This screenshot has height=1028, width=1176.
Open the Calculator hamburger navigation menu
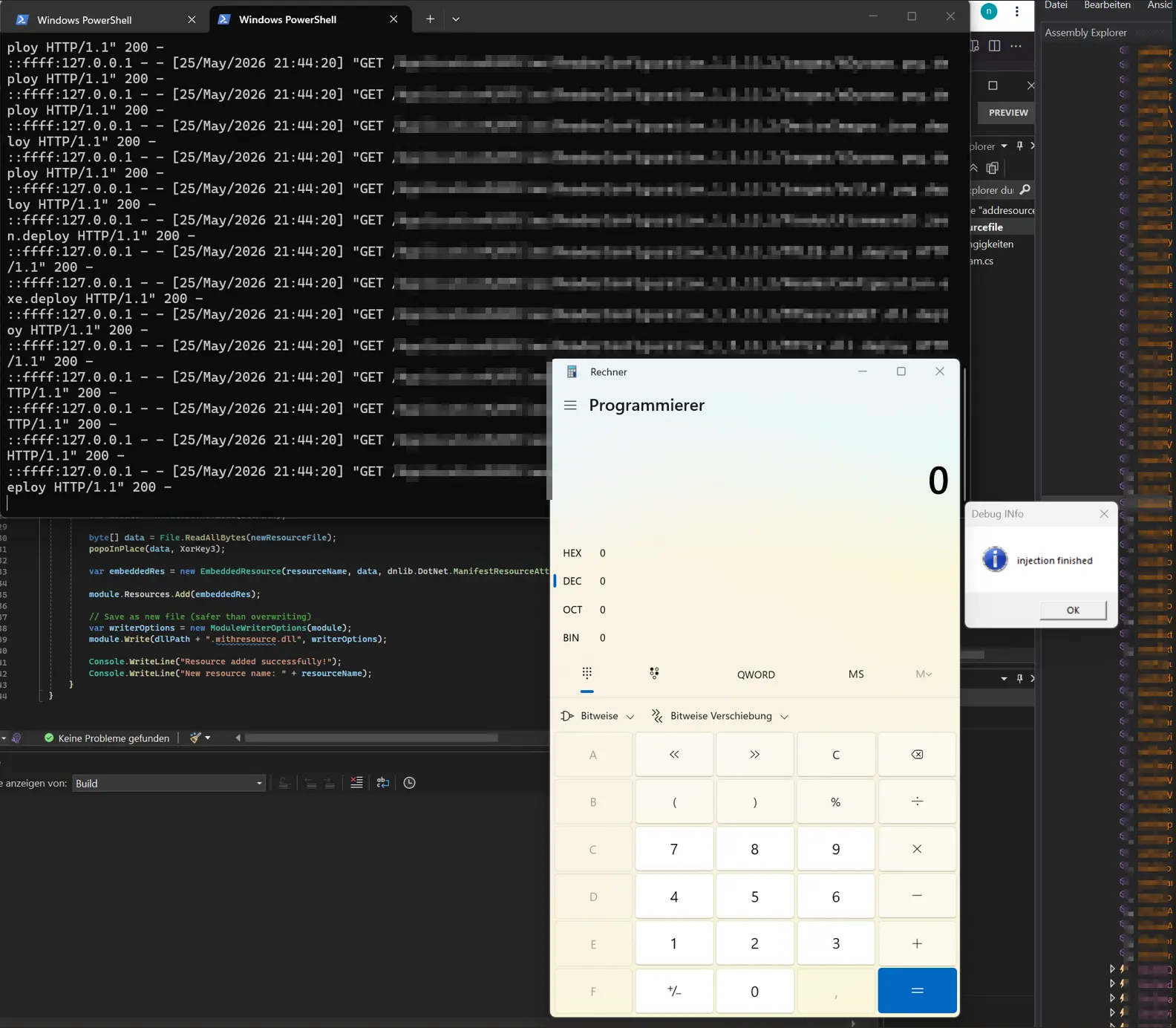coord(570,406)
